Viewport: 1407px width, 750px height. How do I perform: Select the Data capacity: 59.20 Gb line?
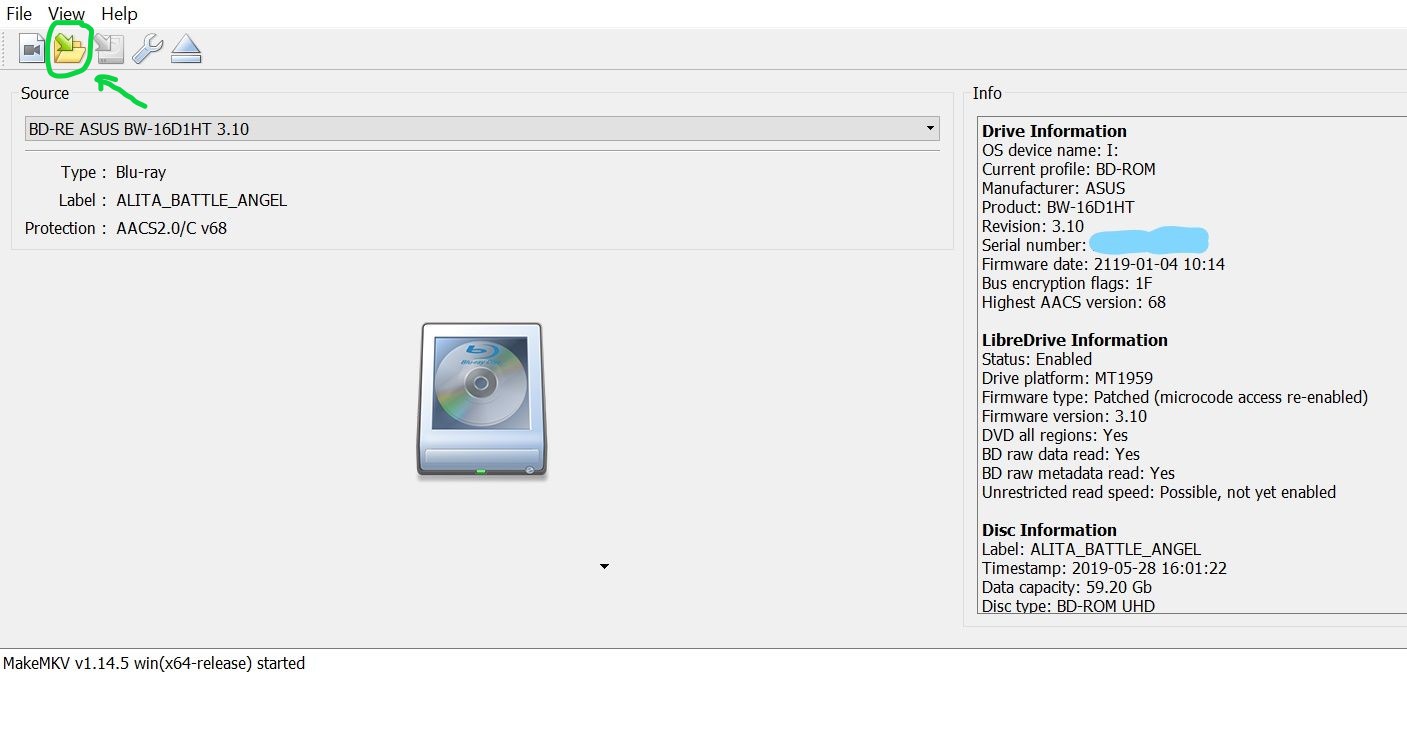(x=1066, y=587)
